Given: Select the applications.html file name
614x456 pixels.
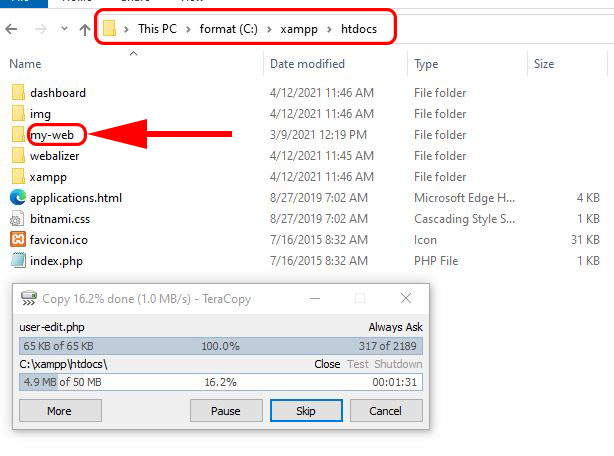Looking at the screenshot, I should coord(76,198).
